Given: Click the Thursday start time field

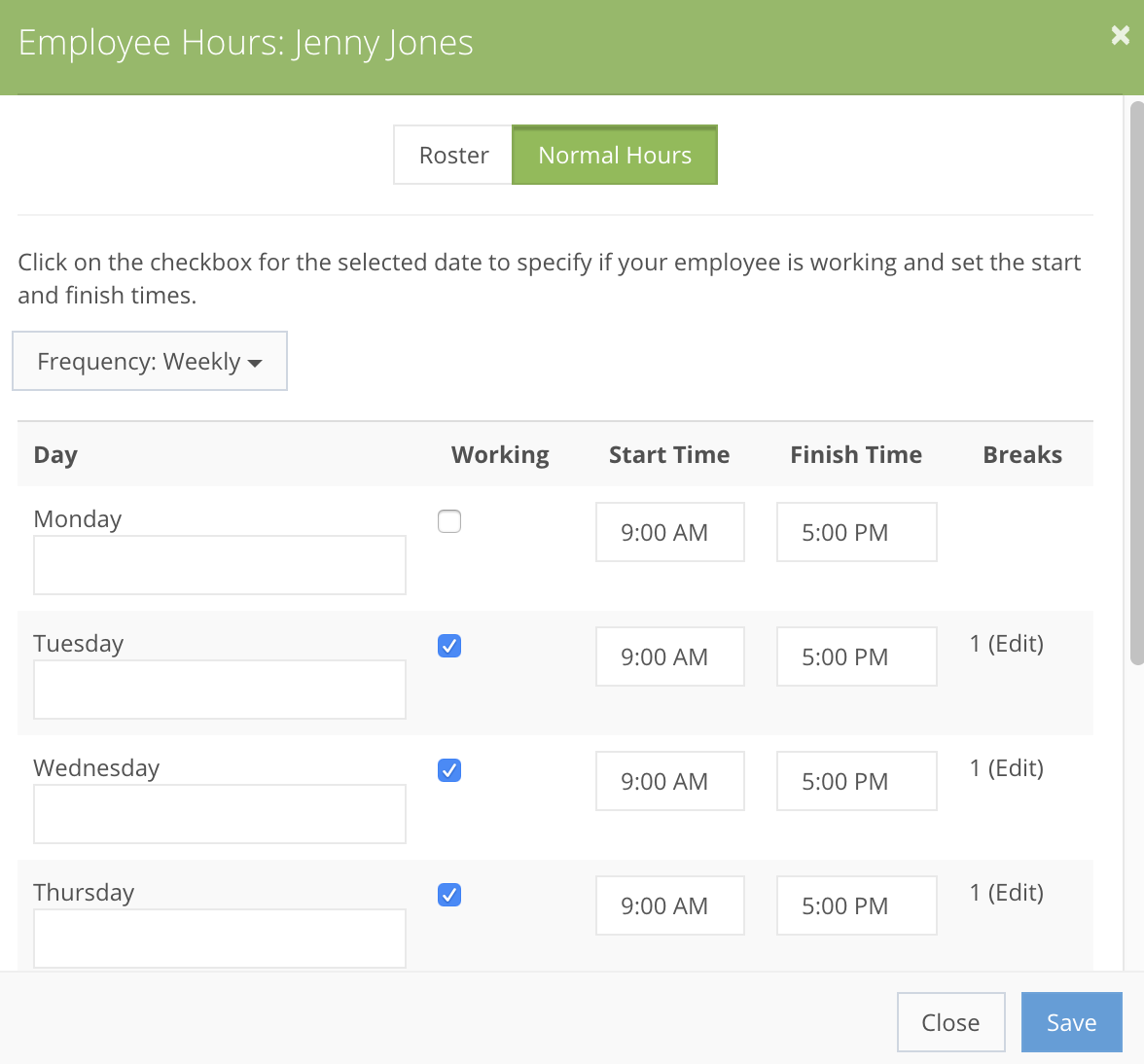Looking at the screenshot, I should pos(669,906).
